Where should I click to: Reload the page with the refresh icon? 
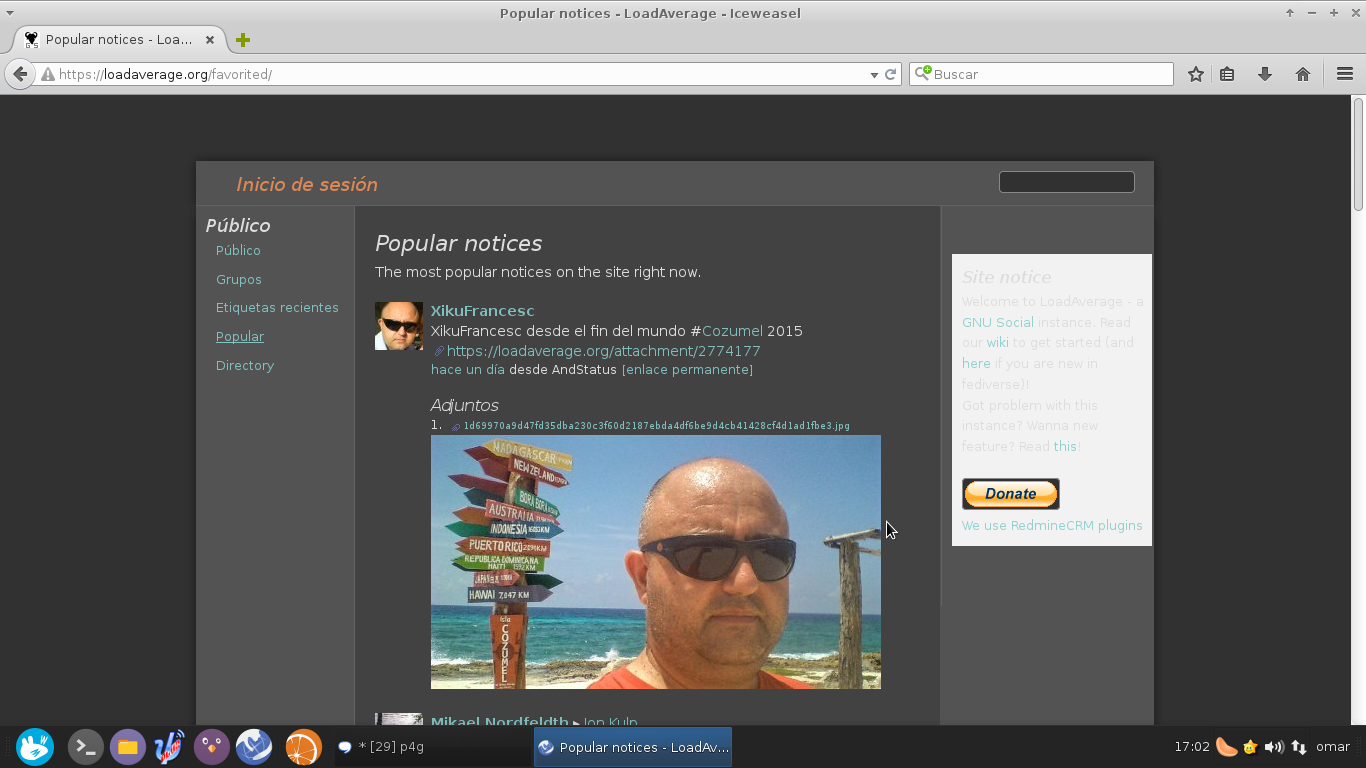pyautogui.click(x=890, y=74)
